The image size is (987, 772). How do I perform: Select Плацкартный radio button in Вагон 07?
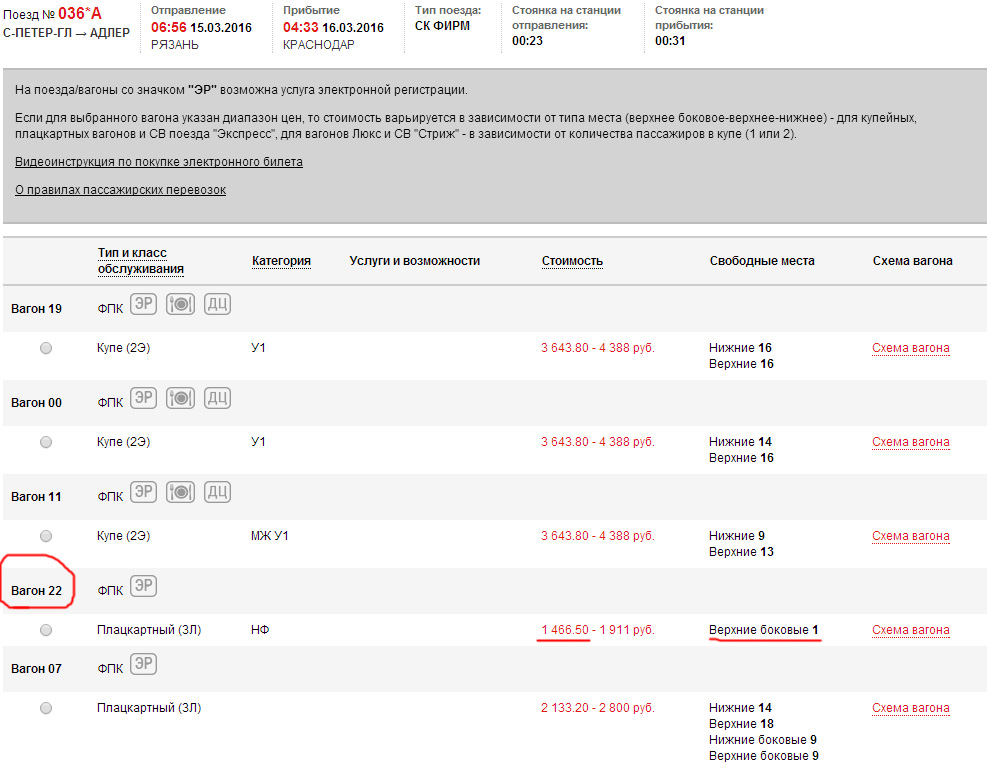[x=46, y=708]
